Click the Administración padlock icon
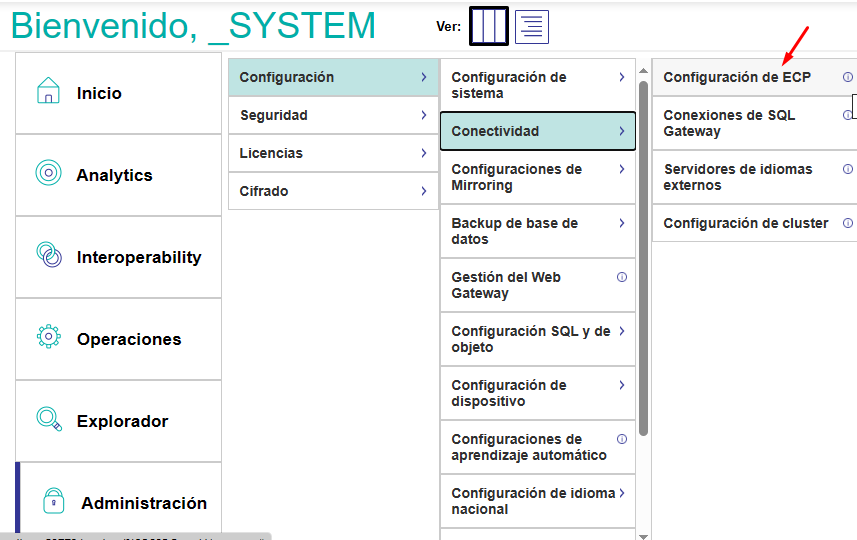Screen dimensions: 857x540 pos(53,502)
